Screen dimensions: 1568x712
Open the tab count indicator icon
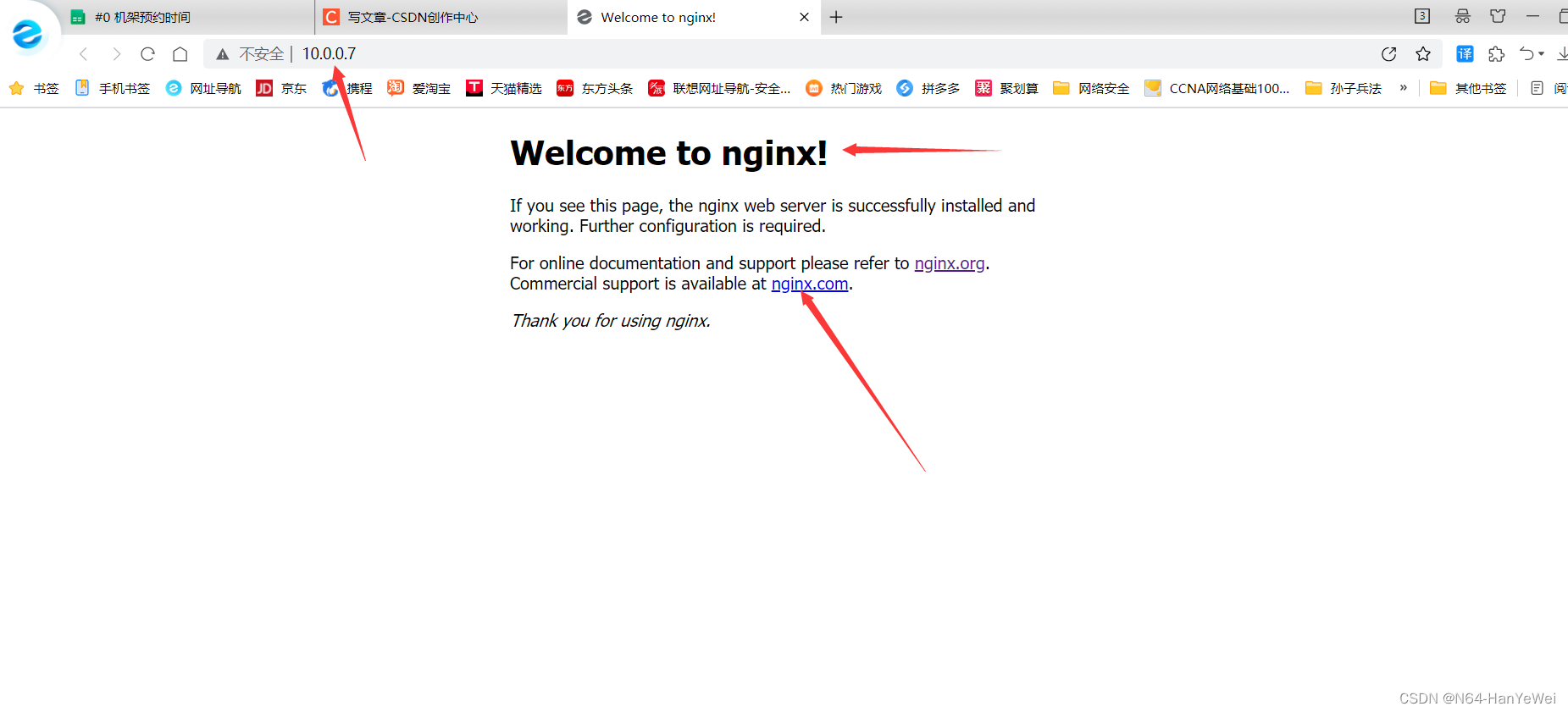tap(1422, 16)
